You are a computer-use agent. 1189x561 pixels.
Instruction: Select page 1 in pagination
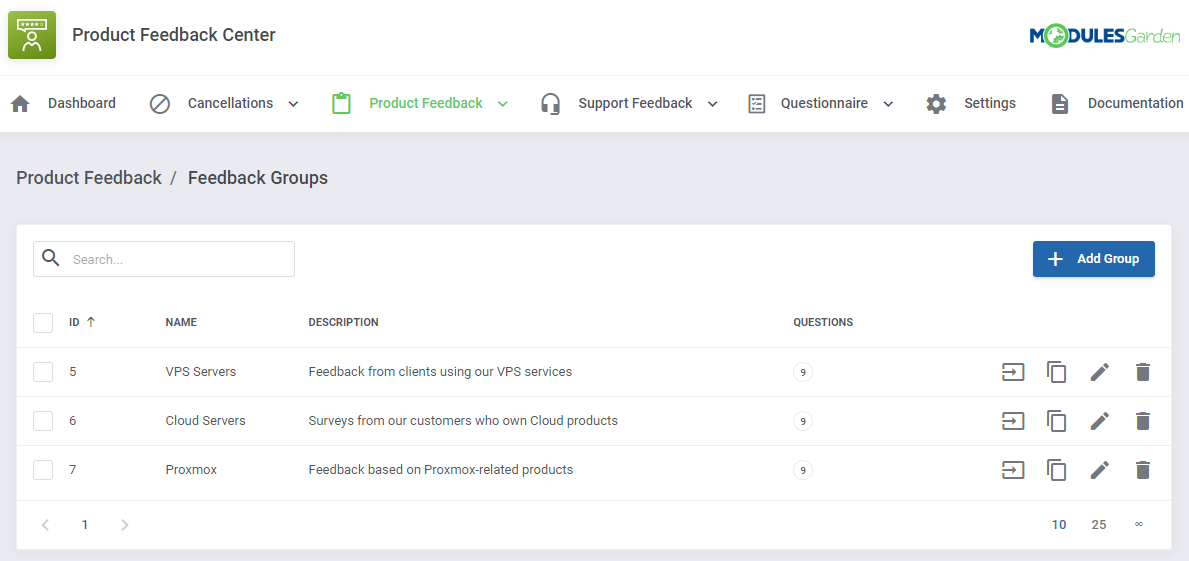coord(85,525)
